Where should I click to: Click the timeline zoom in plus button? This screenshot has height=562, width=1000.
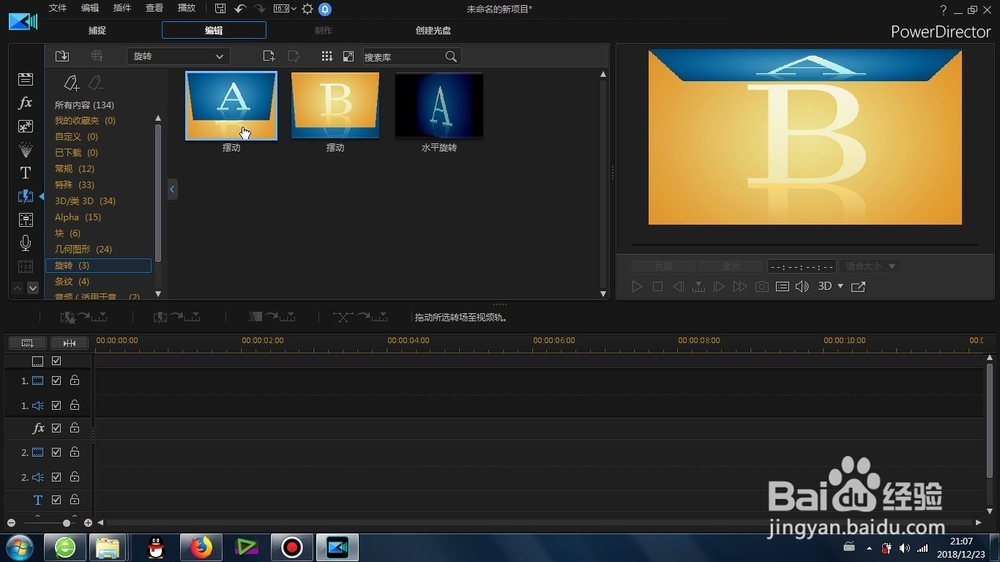[88, 523]
